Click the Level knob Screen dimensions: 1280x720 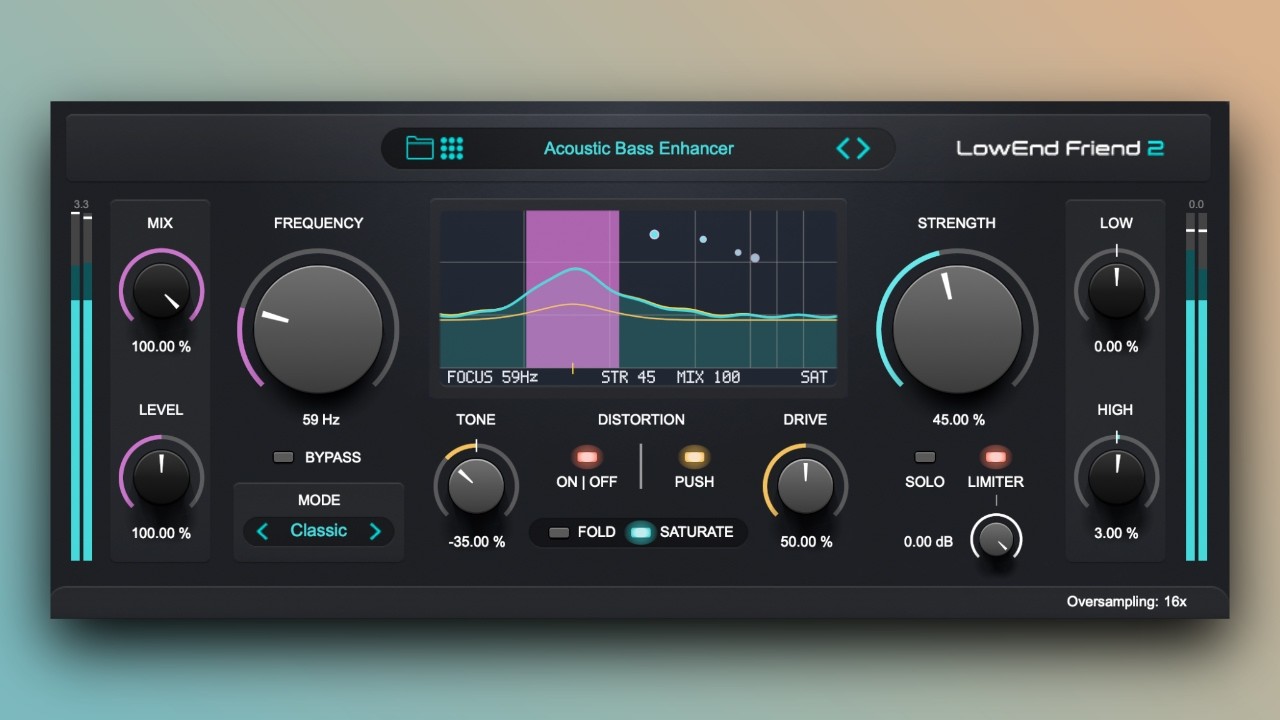pyautogui.click(x=161, y=478)
